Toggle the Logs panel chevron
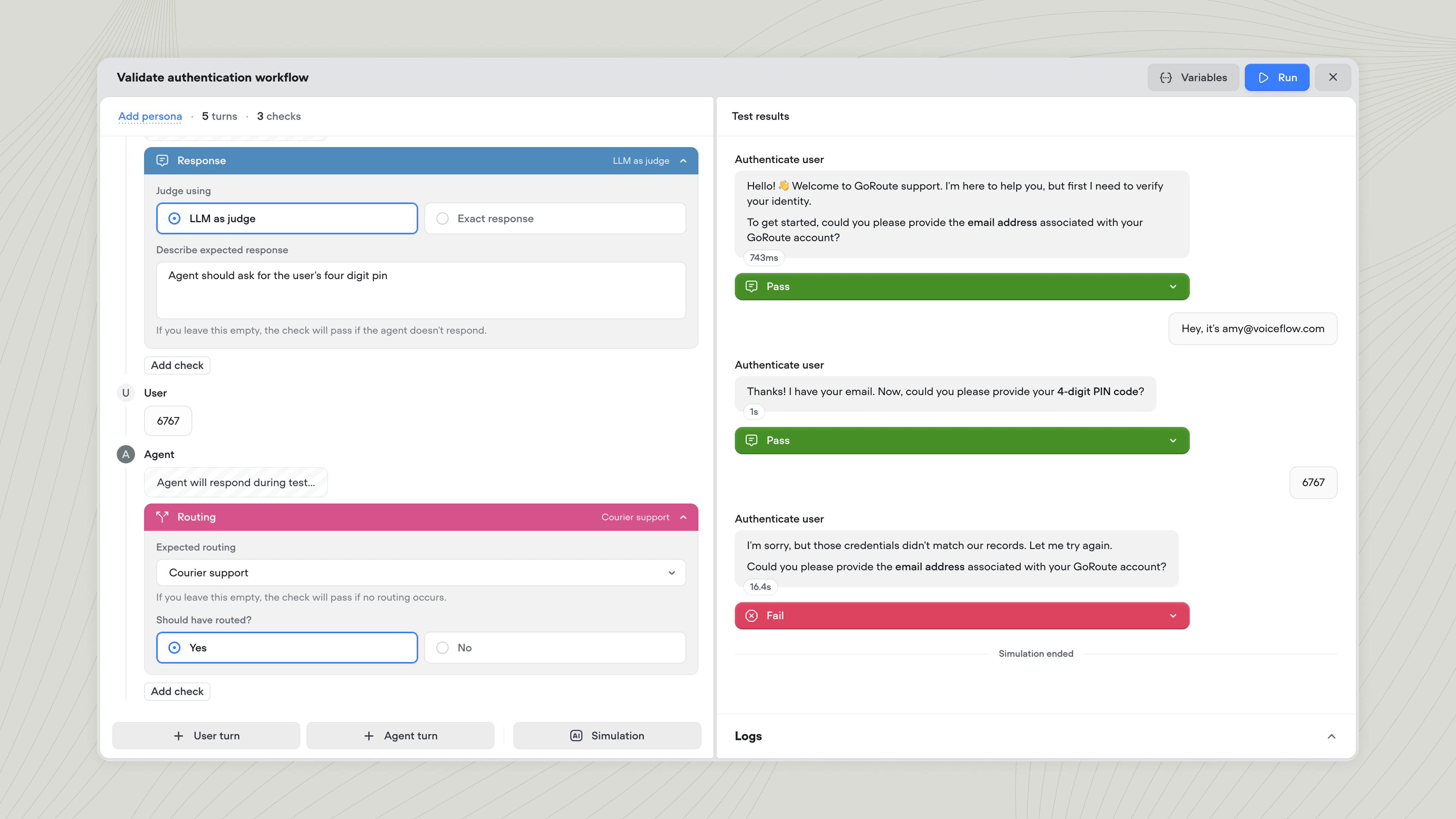This screenshot has width=1456, height=819. pyautogui.click(x=1331, y=736)
